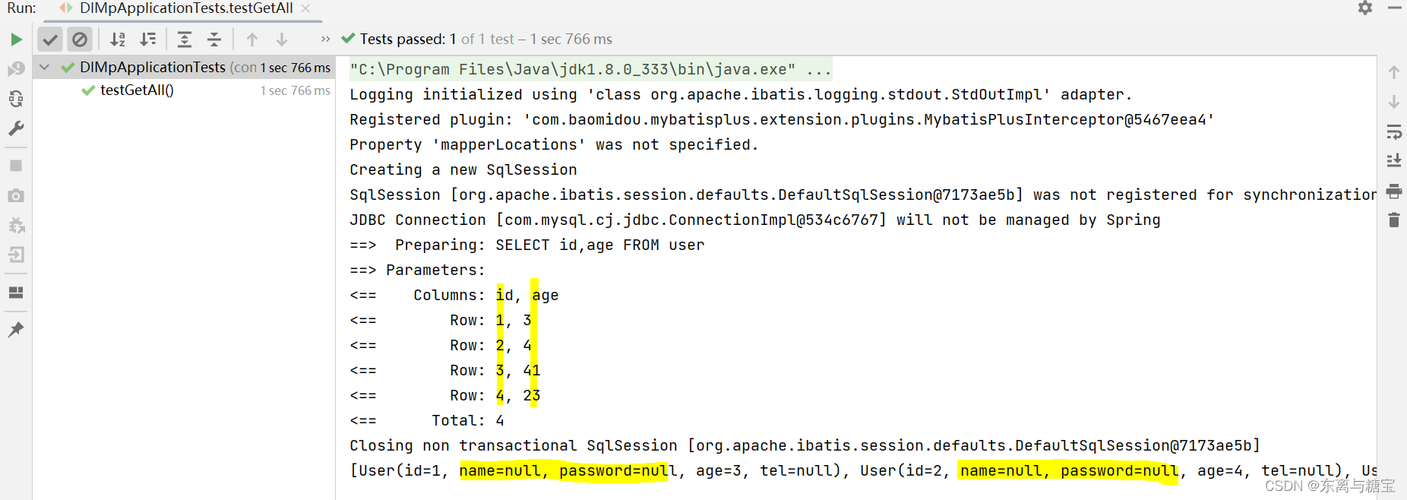
Task: Go to next failed test arrow
Action: point(282,39)
